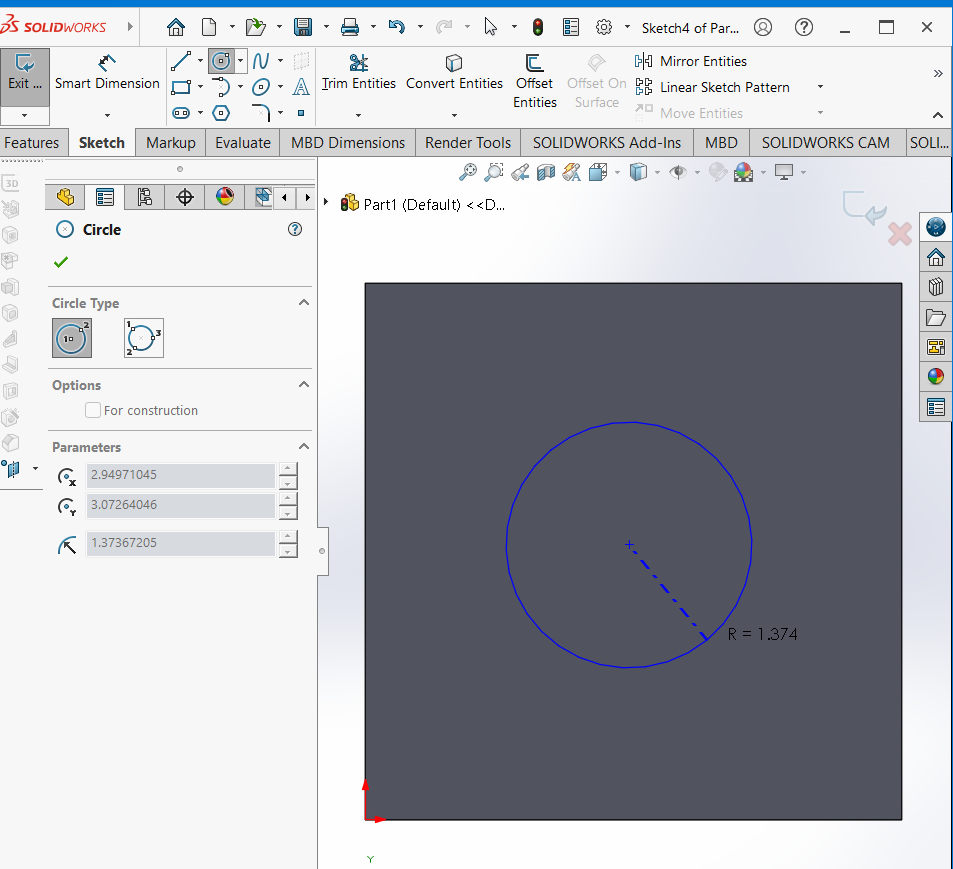
Task: Click the Undo icon
Action: tap(396, 27)
